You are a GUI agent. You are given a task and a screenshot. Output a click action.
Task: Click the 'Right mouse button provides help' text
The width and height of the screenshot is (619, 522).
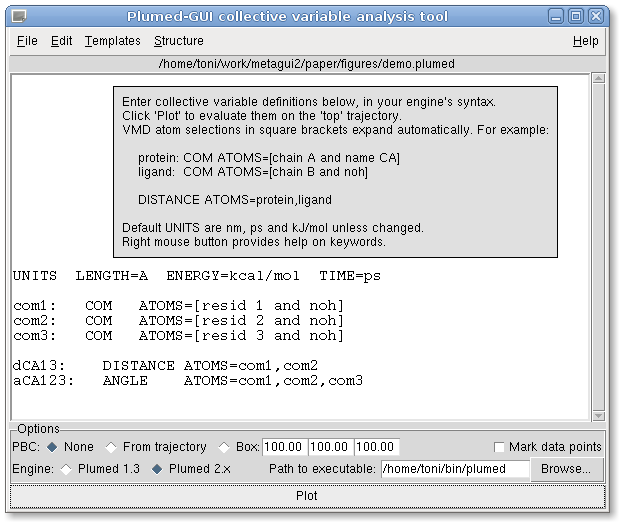tap(254, 242)
